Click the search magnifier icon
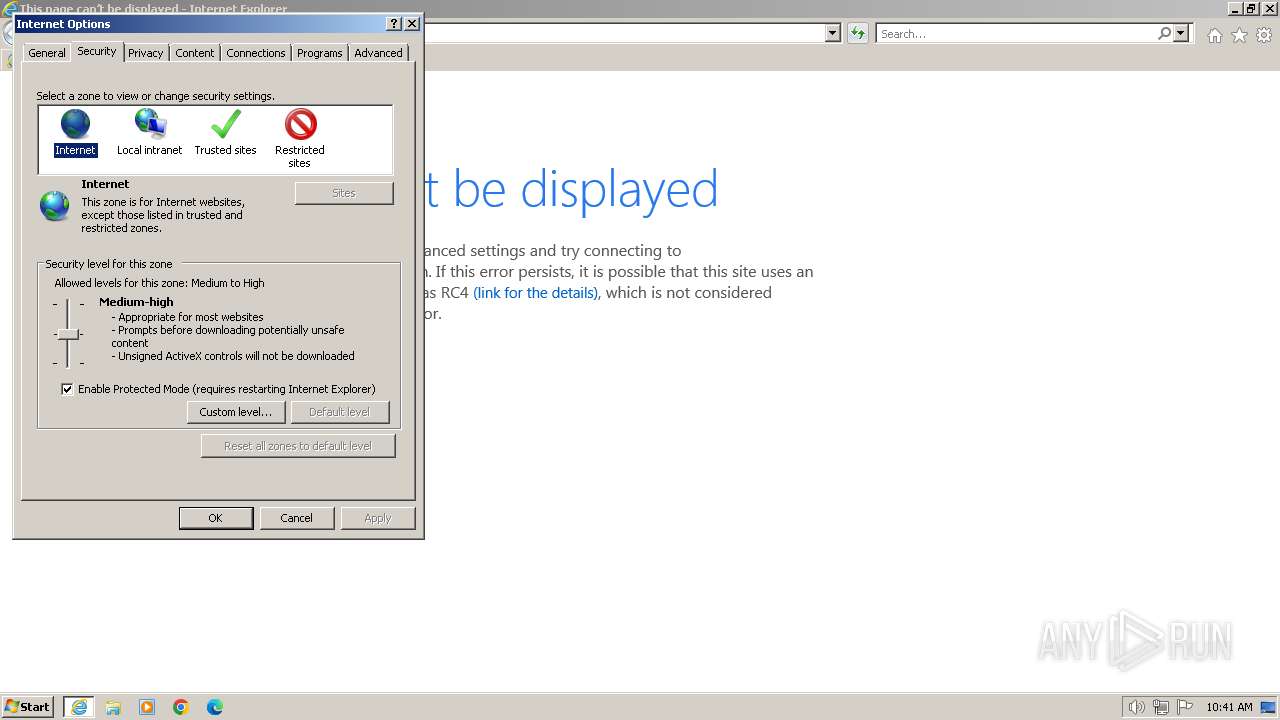1280x720 pixels. pyautogui.click(x=1164, y=33)
